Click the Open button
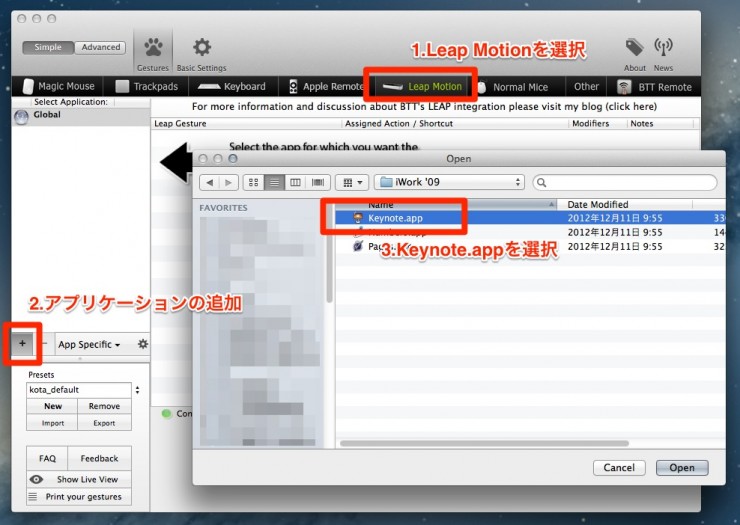740x525 pixels. click(x=682, y=467)
